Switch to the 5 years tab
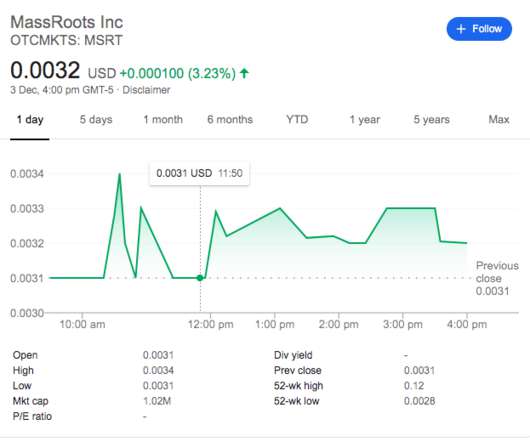 [432, 119]
